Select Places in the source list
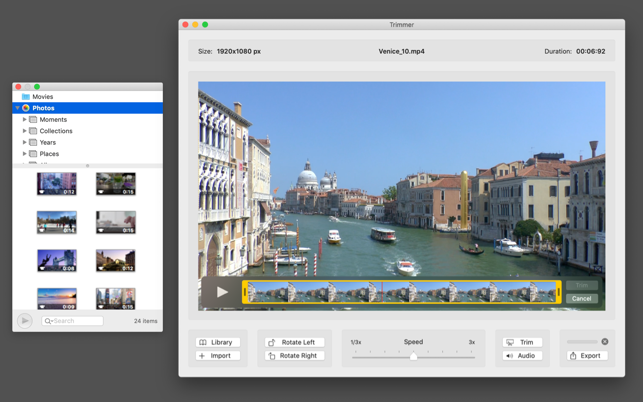643x402 pixels. pos(49,154)
